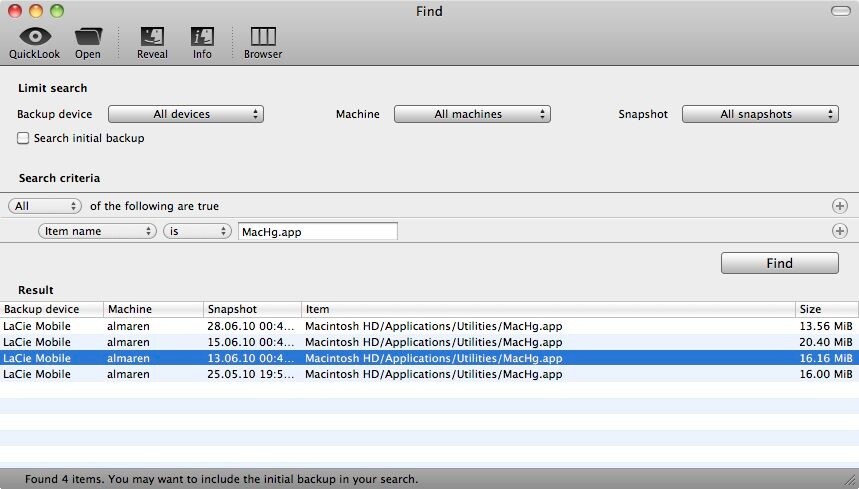Expand the All snapshots dropdown

760,114
